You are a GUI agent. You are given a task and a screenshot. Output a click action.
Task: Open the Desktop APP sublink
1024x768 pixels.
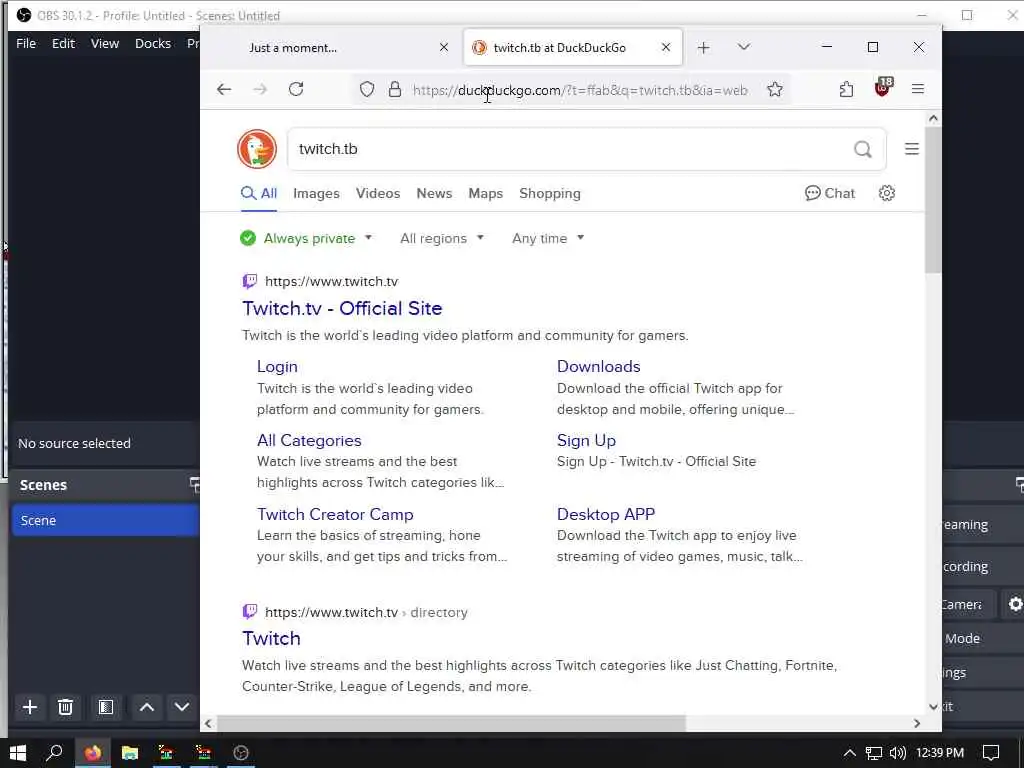(x=605, y=515)
